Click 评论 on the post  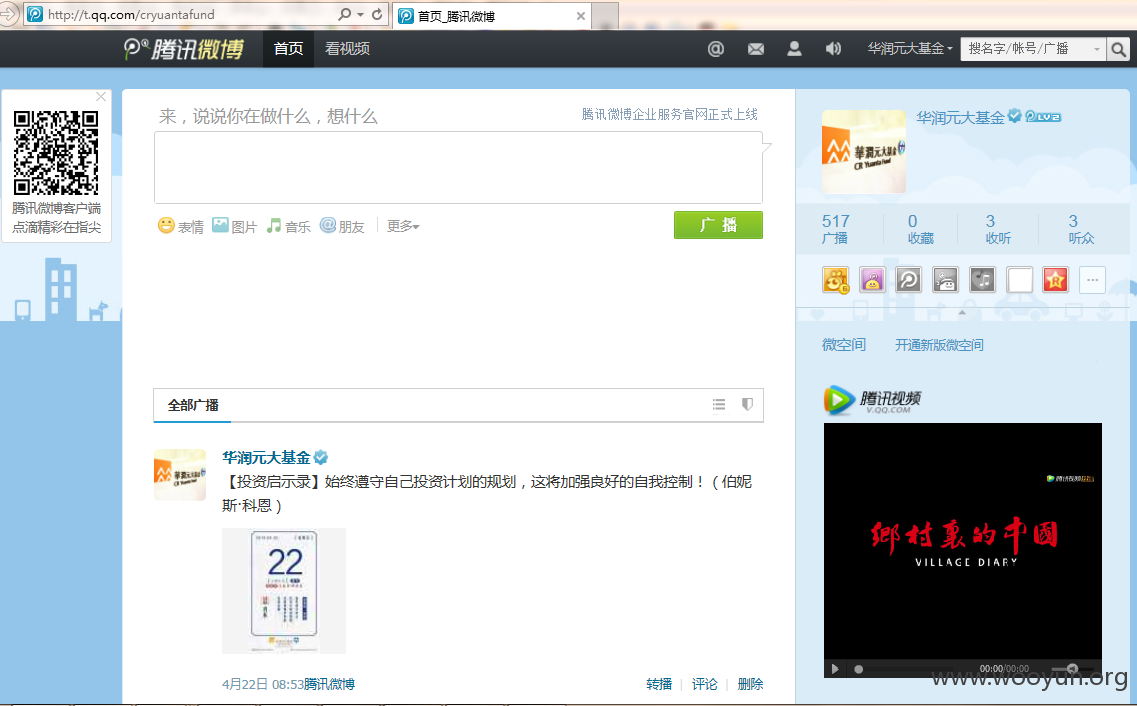704,684
